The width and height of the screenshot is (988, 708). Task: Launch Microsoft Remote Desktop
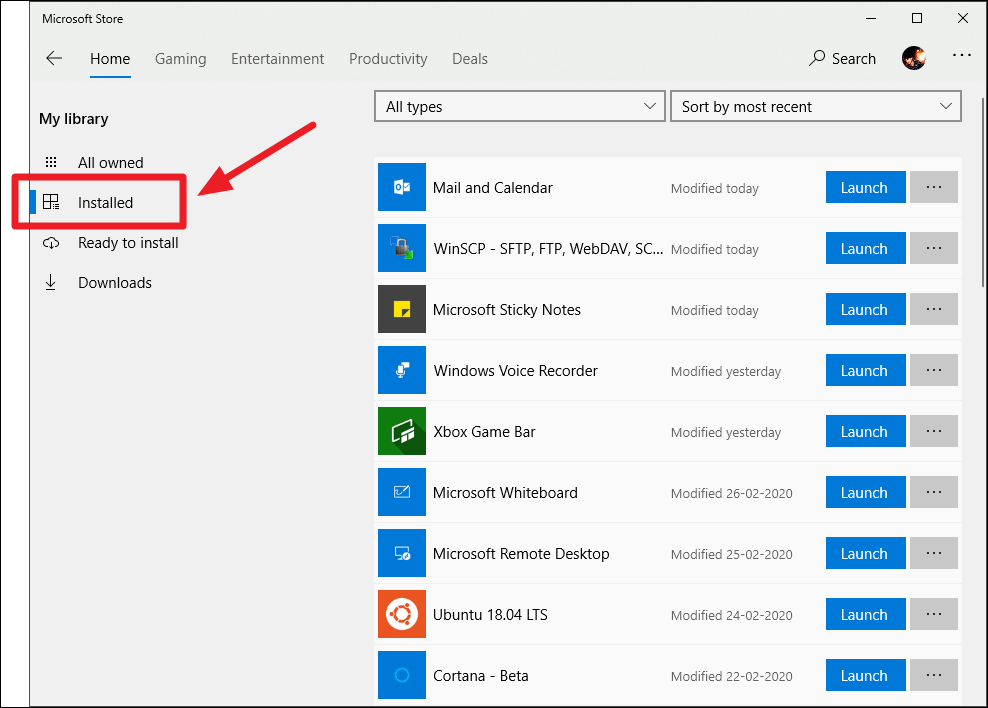865,553
